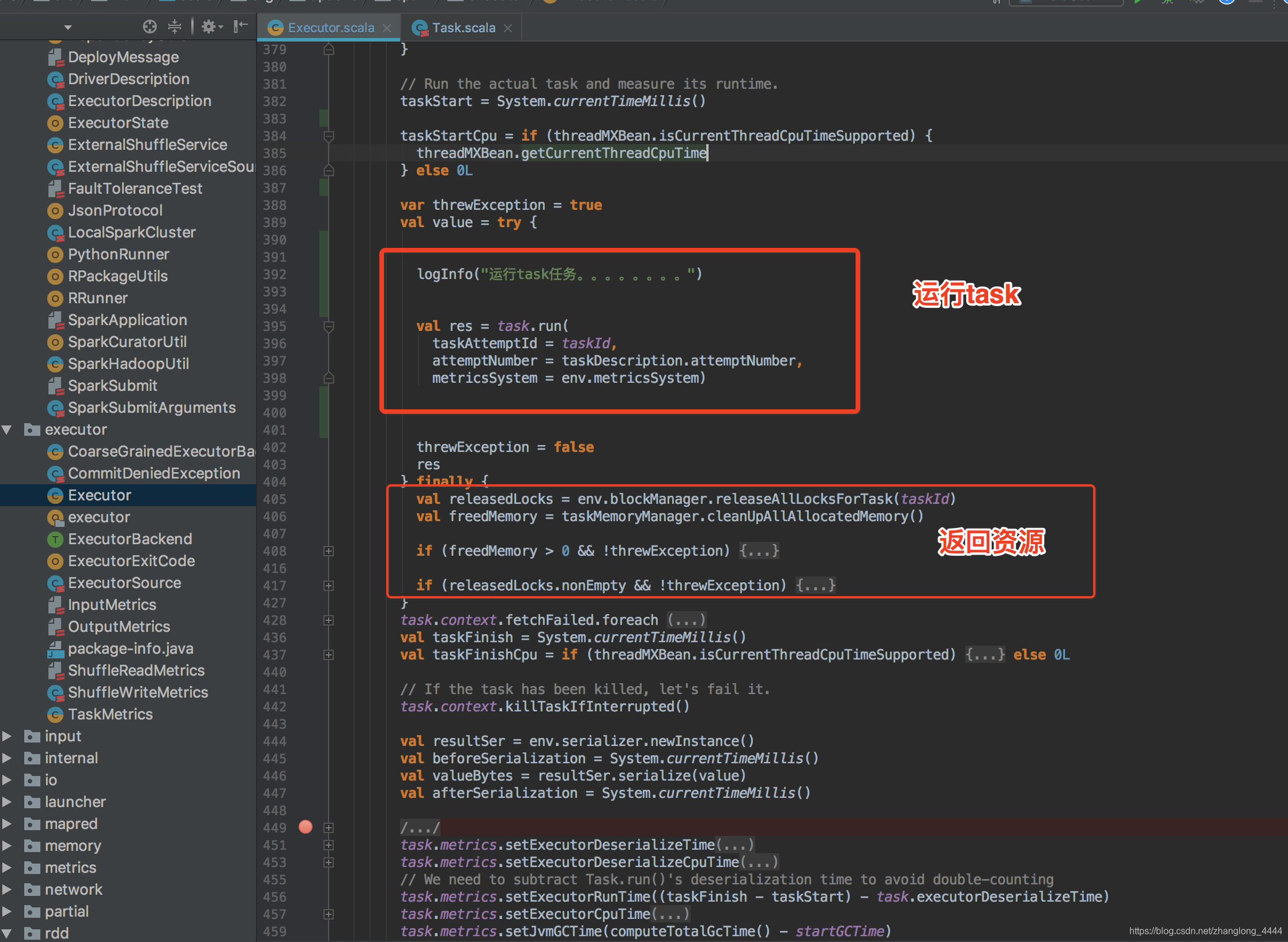This screenshot has width=1288, height=942.
Task: Close the Task.scala tab
Action: (x=507, y=27)
